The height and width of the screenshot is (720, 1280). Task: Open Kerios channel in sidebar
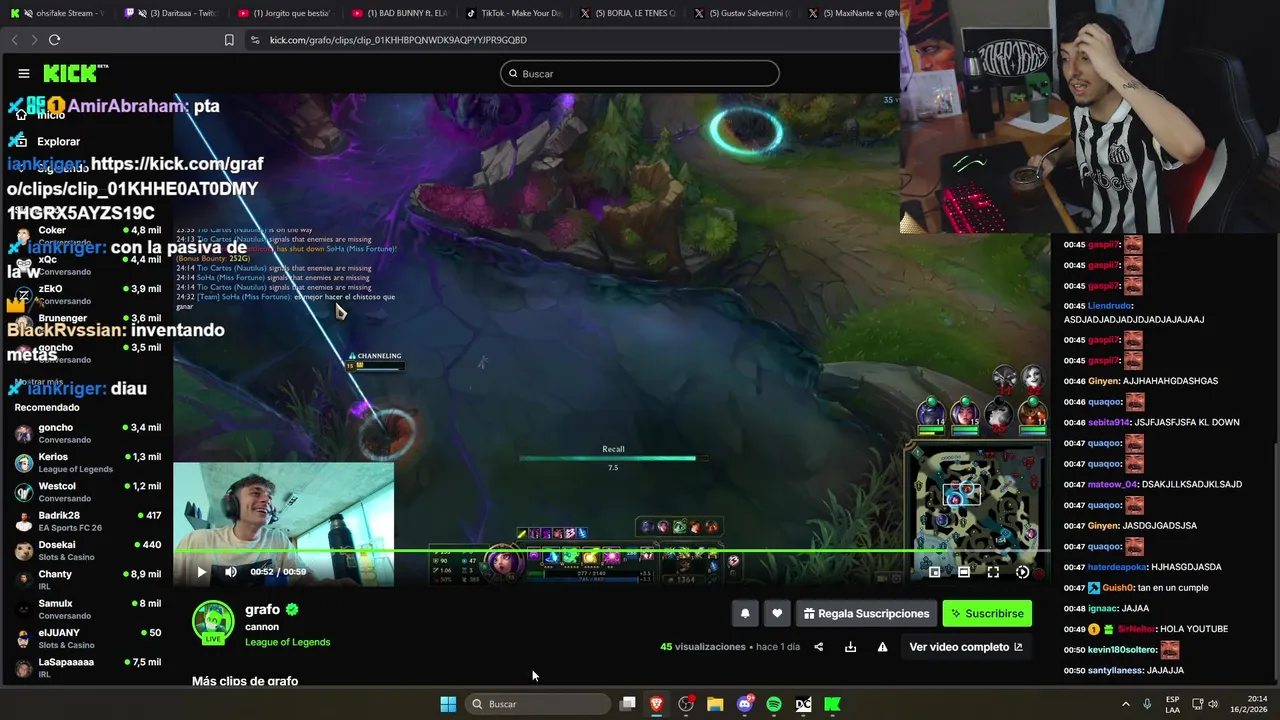[88, 463]
